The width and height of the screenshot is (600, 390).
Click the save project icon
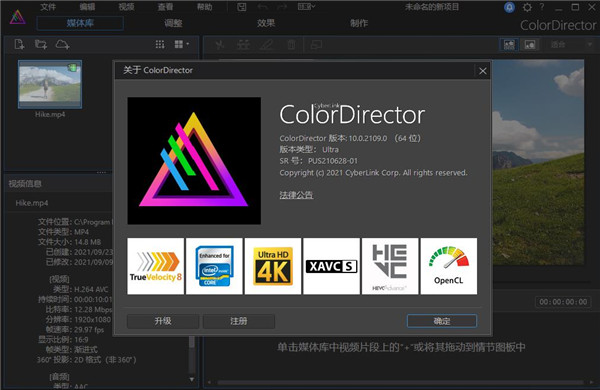click(241, 7)
